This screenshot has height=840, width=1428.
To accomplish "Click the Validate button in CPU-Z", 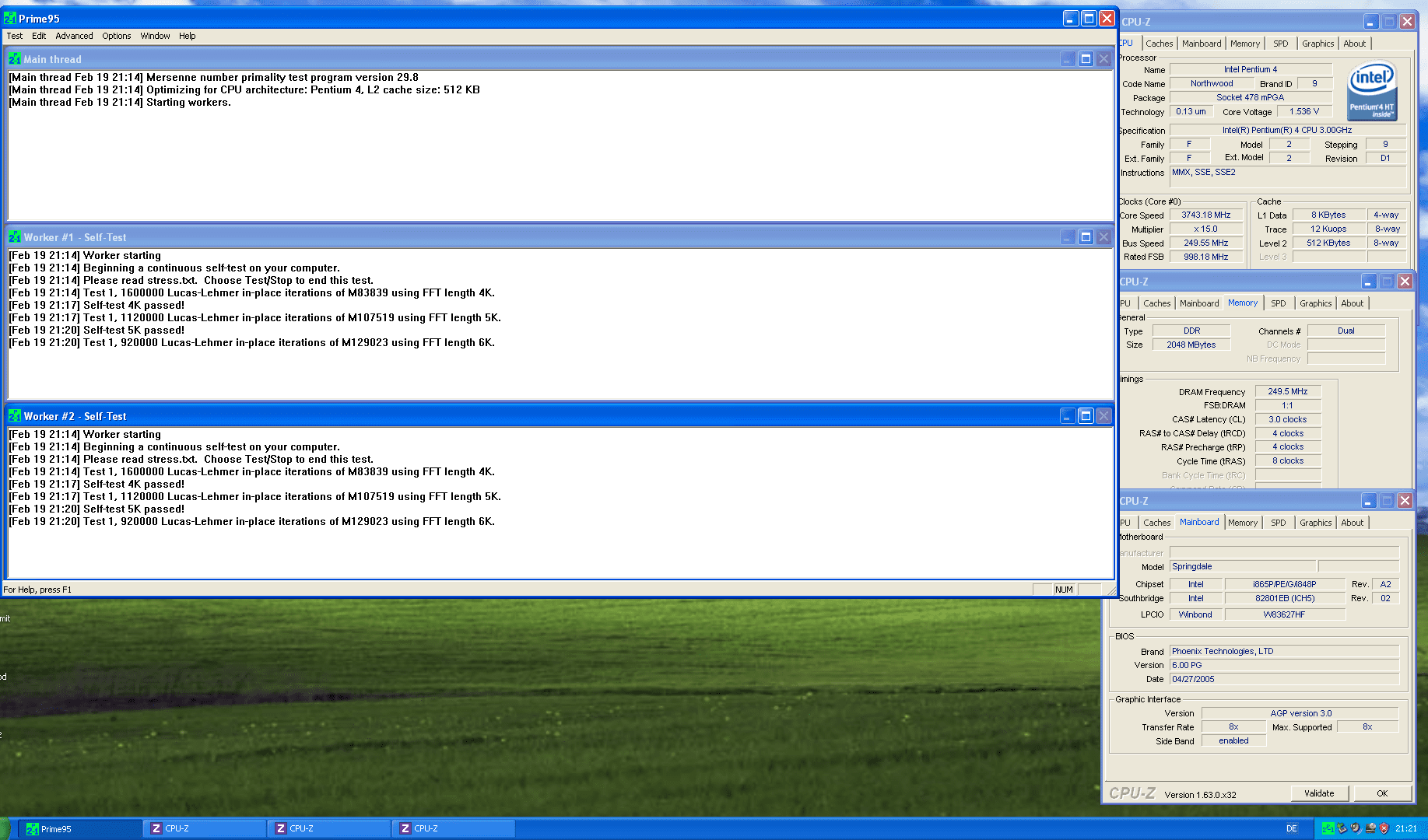I will pyautogui.click(x=1319, y=793).
